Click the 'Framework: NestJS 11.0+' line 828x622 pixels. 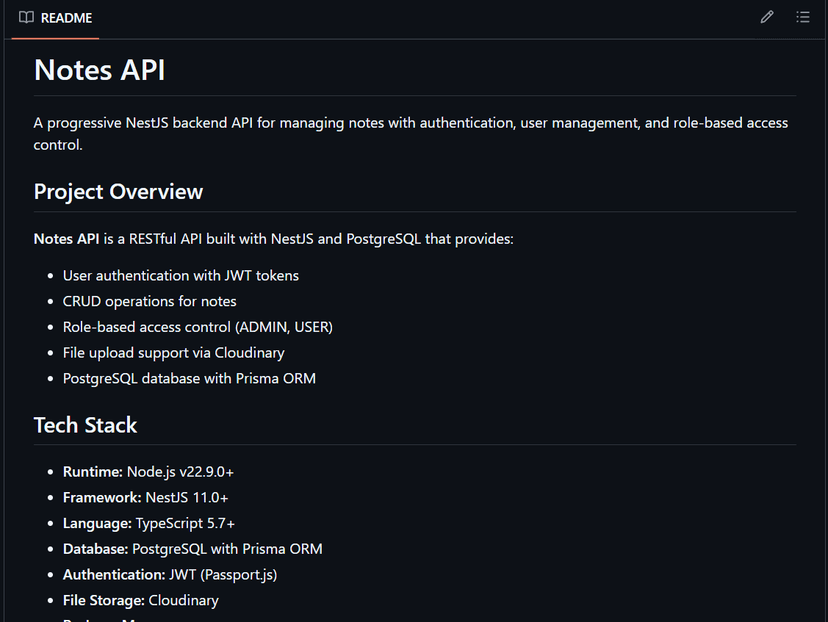coord(146,497)
